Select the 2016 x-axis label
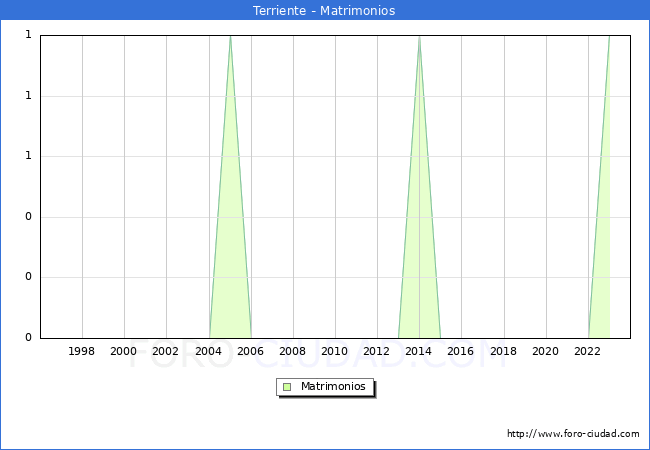 tap(461, 351)
